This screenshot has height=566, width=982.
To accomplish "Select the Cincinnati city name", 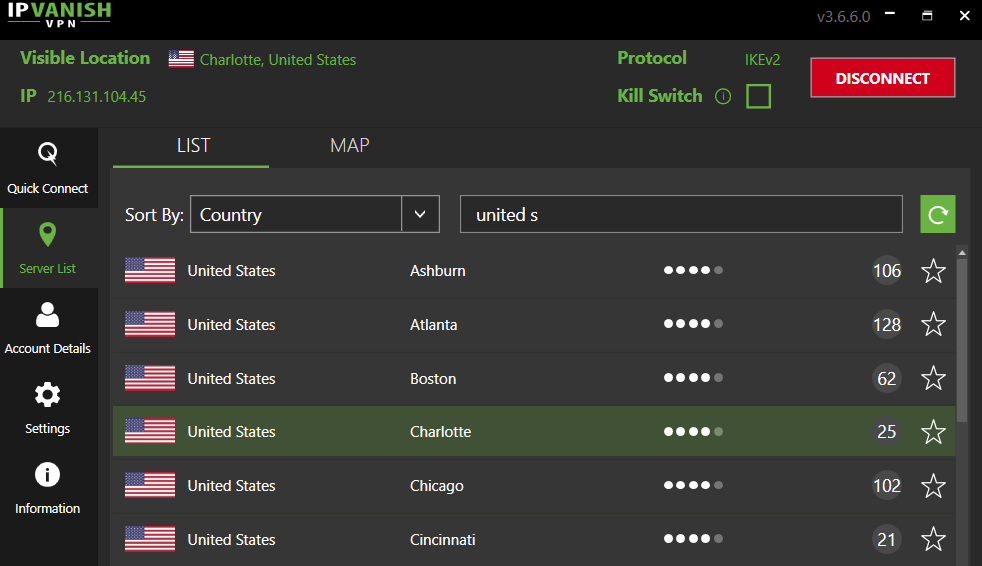I will point(443,539).
